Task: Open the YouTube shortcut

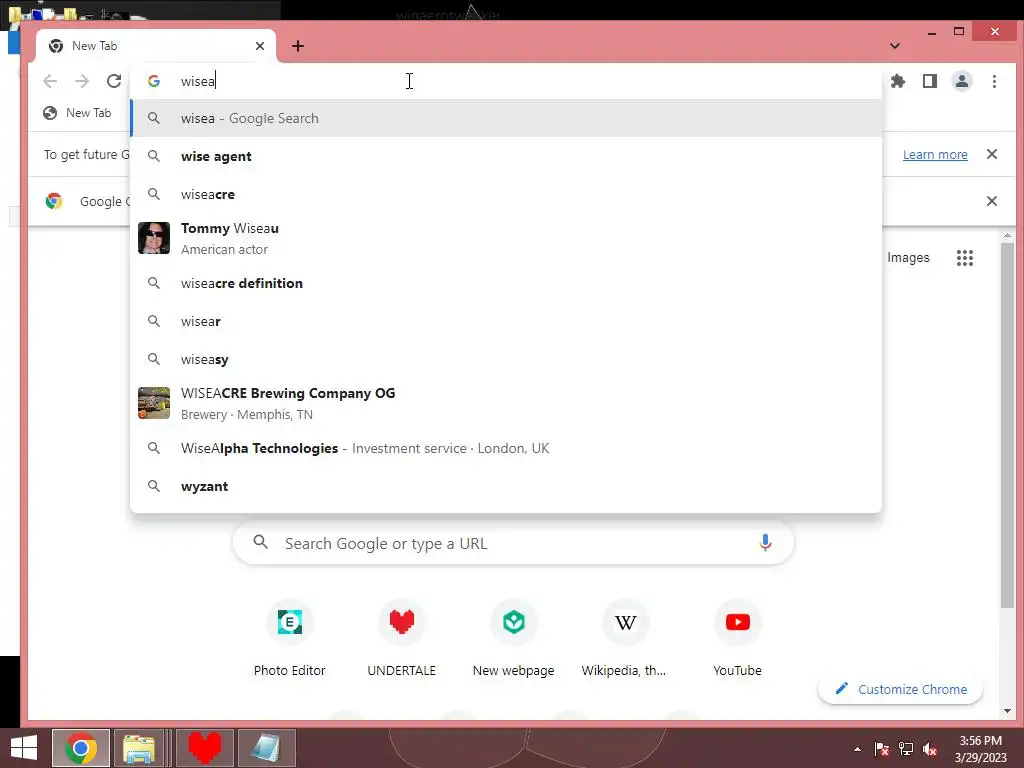Action: 737,638
